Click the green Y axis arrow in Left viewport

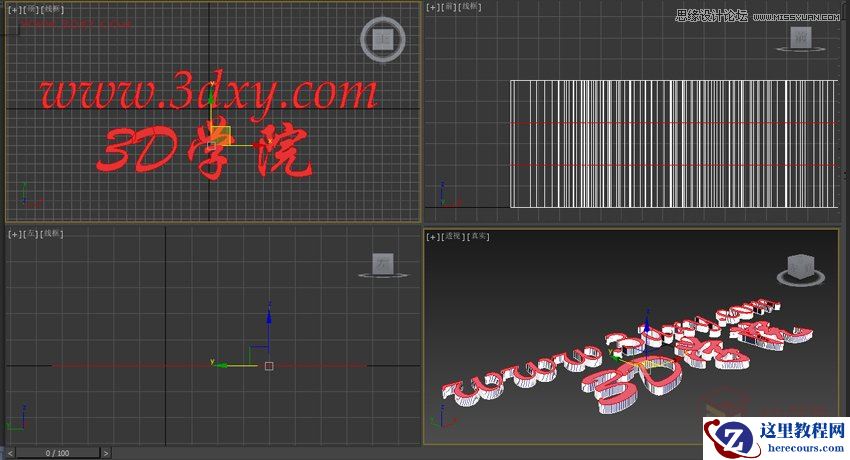click(223, 365)
